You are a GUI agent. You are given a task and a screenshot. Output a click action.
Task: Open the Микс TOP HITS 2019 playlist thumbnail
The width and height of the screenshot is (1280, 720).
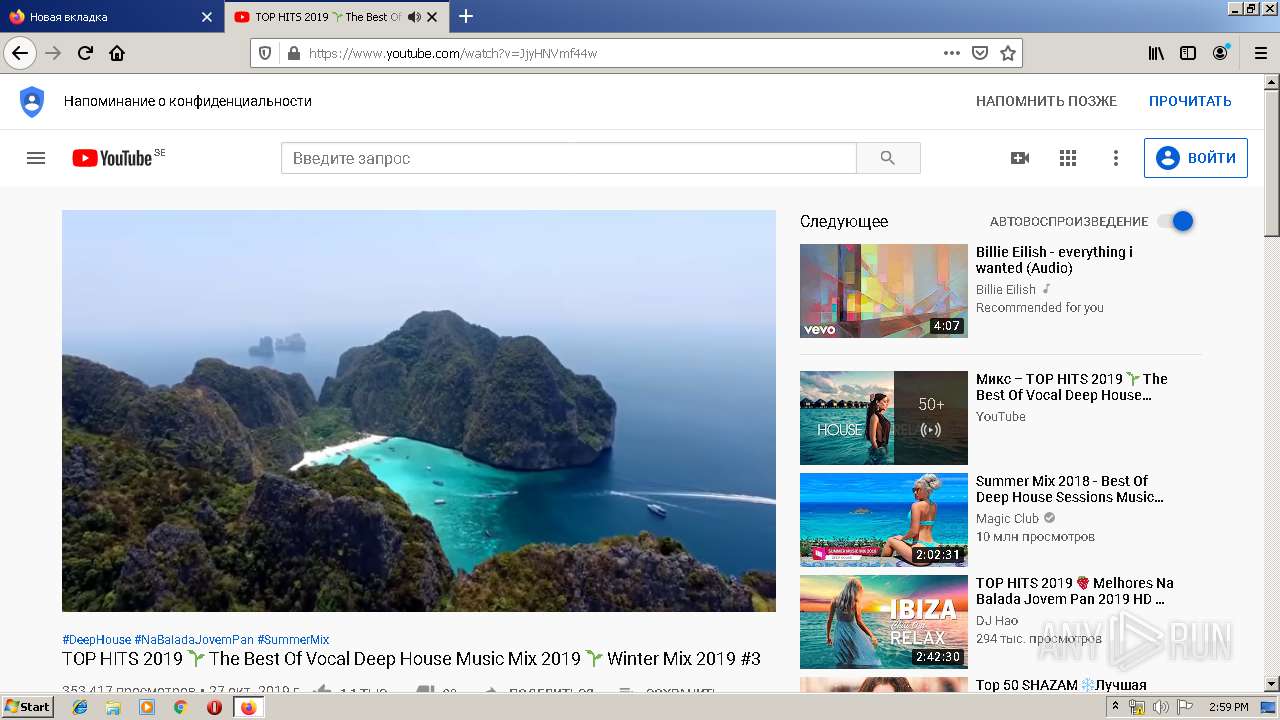[x=884, y=418]
